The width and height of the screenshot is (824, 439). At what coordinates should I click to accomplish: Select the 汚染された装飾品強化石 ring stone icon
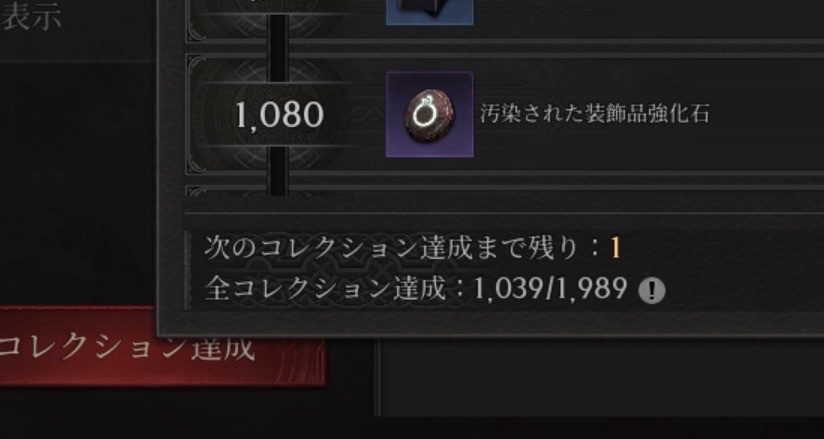point(430,115)
